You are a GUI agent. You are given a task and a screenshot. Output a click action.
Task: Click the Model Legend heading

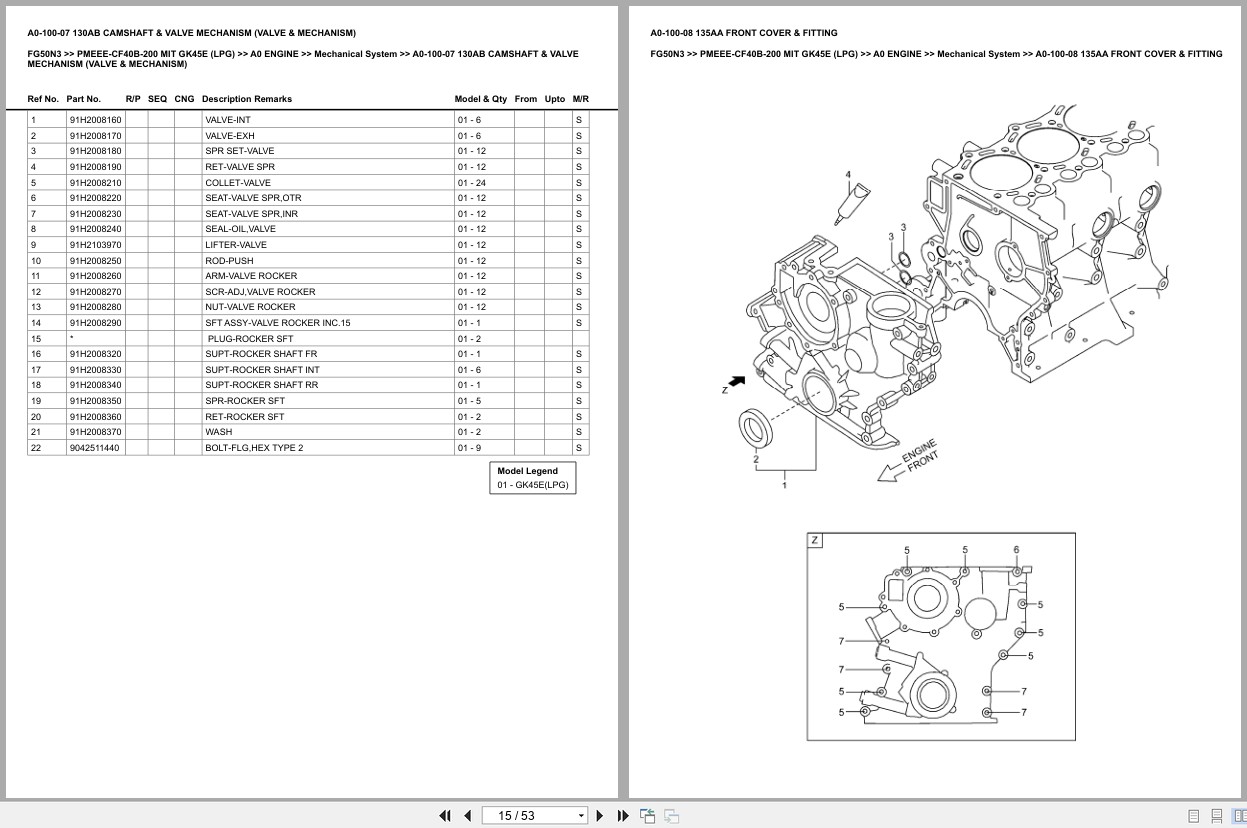click(x=528, y=471)
